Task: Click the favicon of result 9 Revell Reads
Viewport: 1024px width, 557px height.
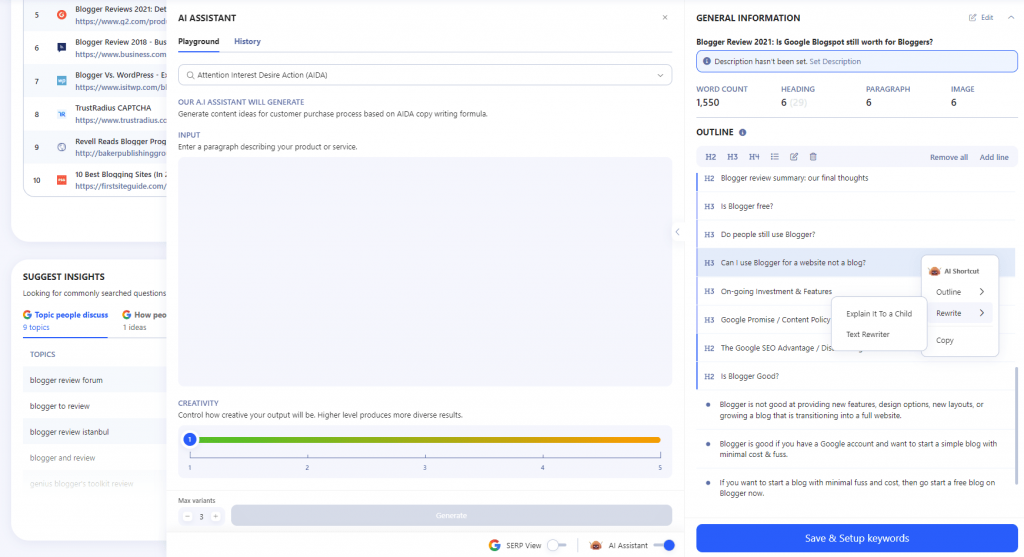Action: tap(61, 147)
